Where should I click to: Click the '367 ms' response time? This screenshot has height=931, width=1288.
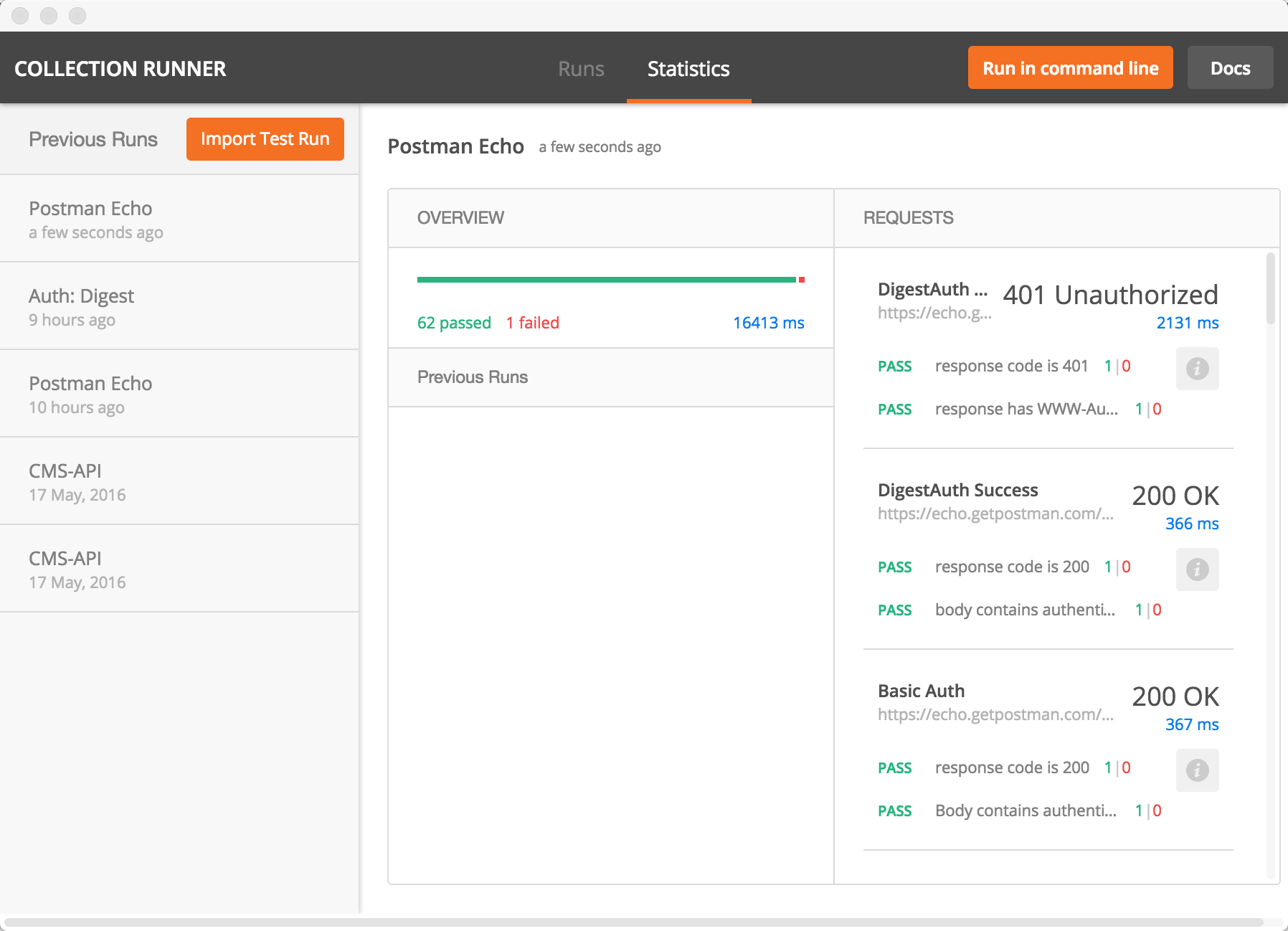pos(1192,724)
